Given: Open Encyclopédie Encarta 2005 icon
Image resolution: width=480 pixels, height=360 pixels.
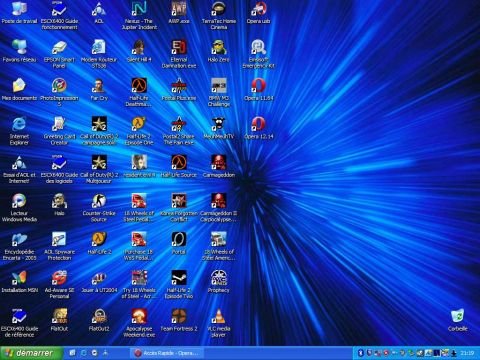Looking at the screenshot, I should click(19, 239).
